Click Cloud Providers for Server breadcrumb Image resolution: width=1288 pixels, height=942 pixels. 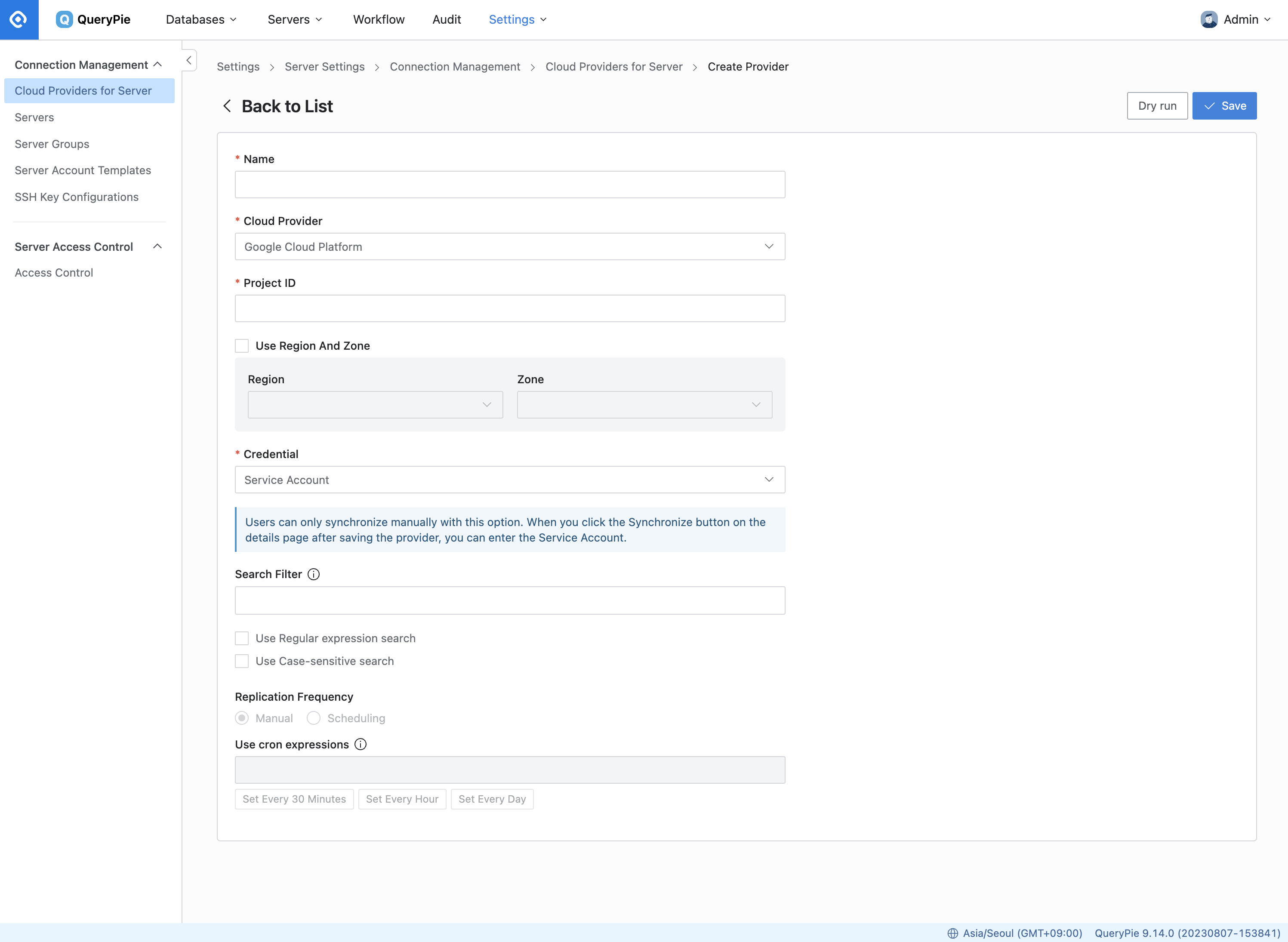tap(613, 67)
